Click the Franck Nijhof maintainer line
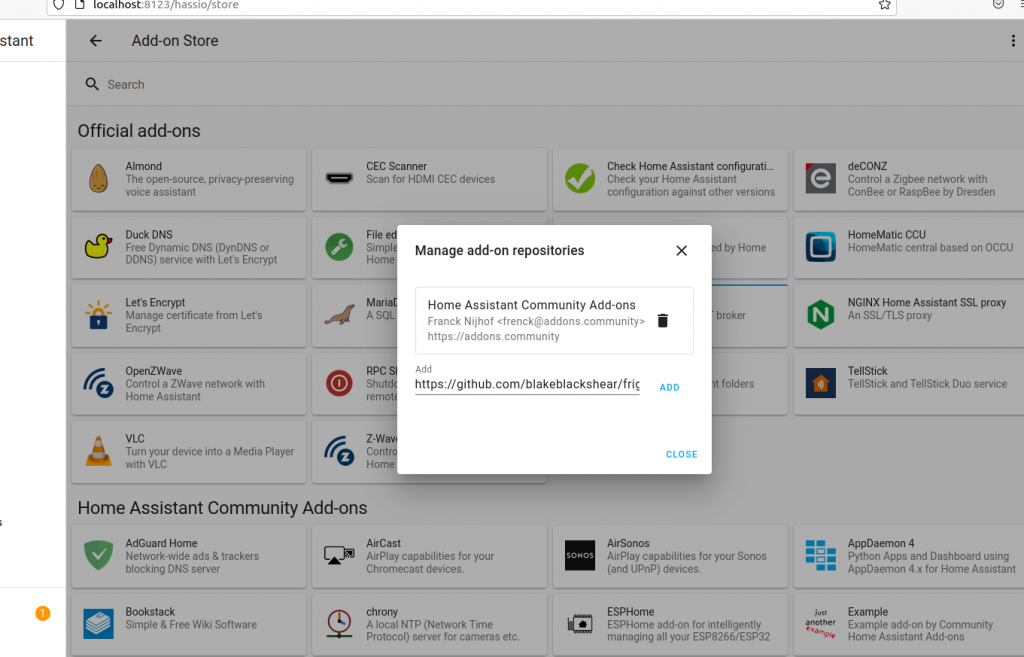The image size is (1024, 657). pos(536,321)
